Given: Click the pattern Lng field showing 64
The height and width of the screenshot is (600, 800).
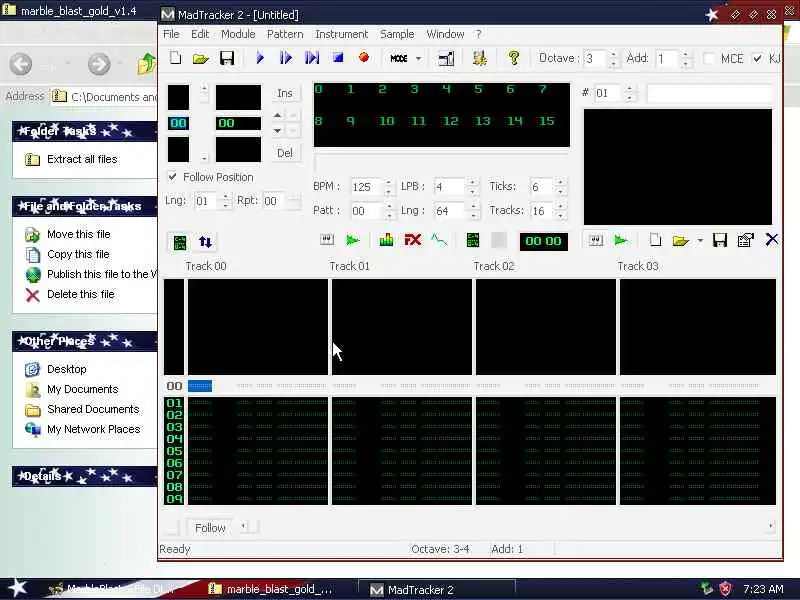Looking at the screenshot, I should pos(451,210).
